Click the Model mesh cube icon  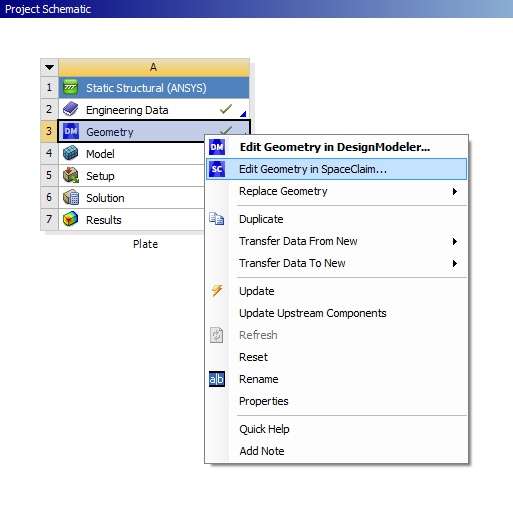(x=71, y=153)
